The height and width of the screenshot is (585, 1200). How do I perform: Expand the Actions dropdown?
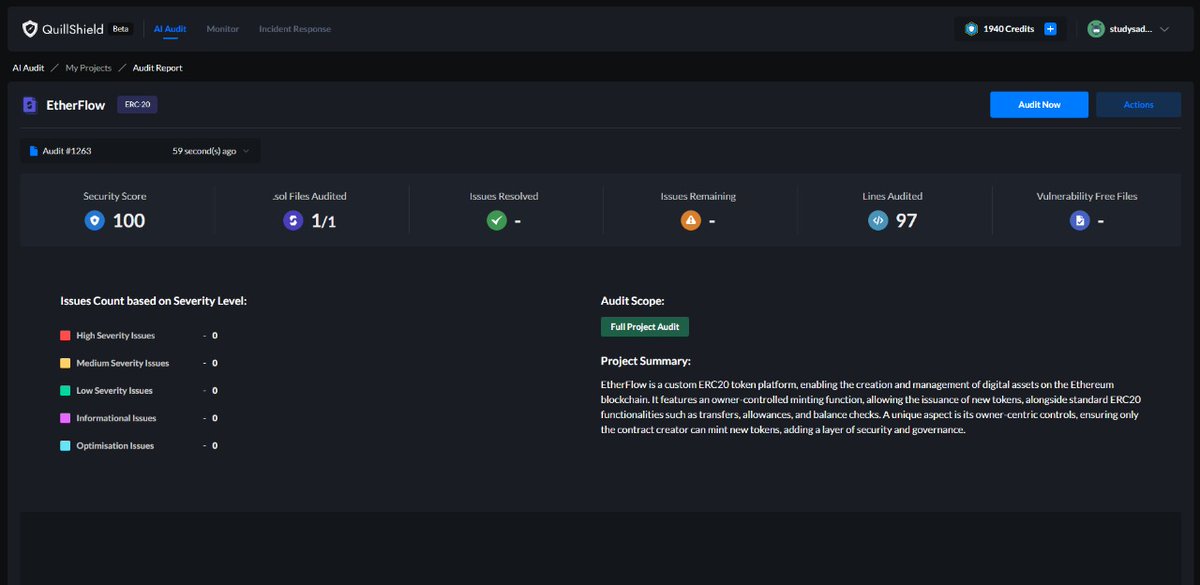click(x=1138, y=104)
